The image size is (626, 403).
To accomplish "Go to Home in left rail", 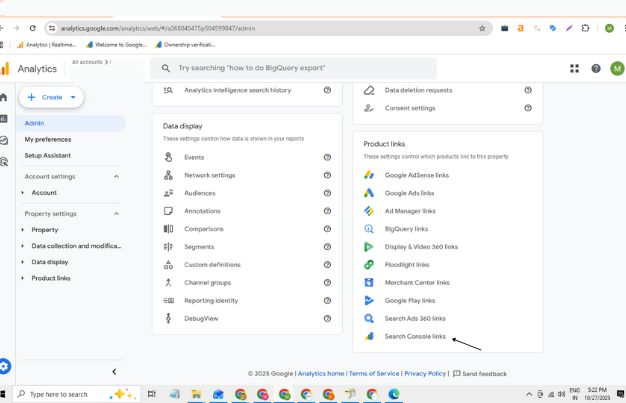I will point(4,97).
